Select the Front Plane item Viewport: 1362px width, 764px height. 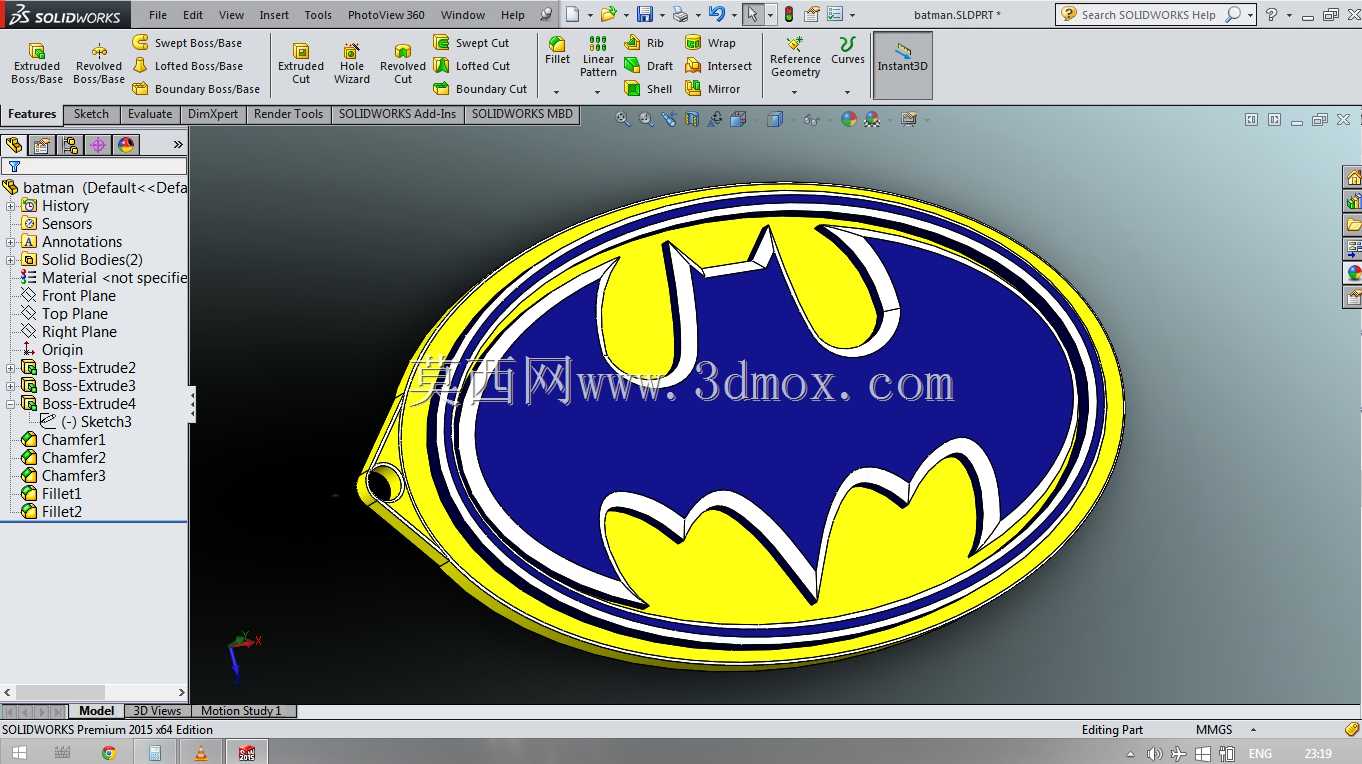(69, 296)
